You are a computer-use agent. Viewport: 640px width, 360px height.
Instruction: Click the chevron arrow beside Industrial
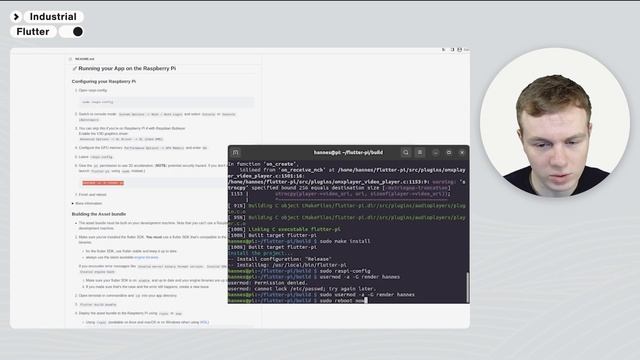[x=16, y=17]
